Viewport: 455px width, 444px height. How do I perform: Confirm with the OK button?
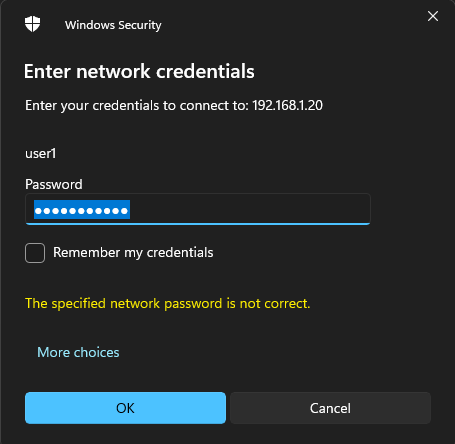click(125, 408)
